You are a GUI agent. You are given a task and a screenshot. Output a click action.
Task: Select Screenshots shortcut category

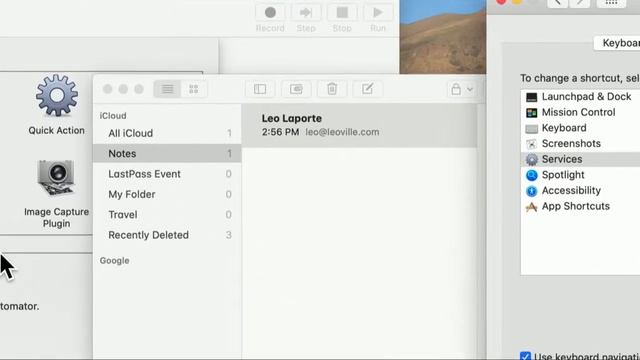(580, 144)
